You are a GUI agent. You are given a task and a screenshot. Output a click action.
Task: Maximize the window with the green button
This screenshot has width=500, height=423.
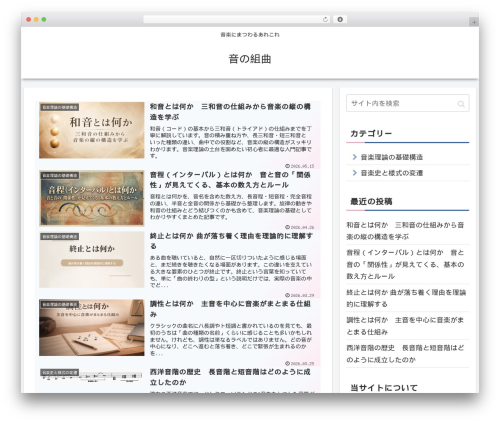pyautogui.click(x=44, y=19)
